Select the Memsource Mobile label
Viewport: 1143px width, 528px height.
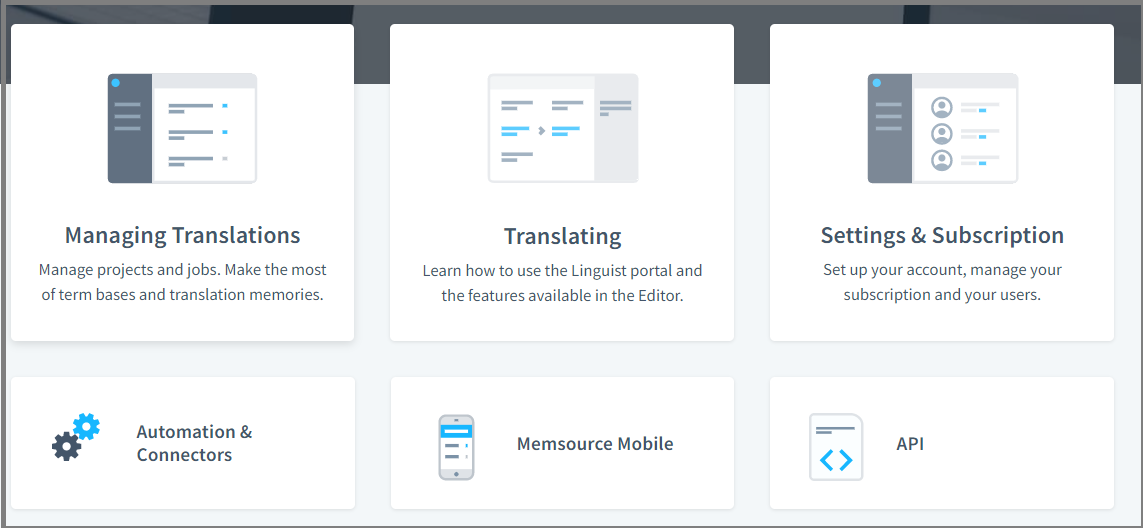pyautogui.click(x=595, y=444)
